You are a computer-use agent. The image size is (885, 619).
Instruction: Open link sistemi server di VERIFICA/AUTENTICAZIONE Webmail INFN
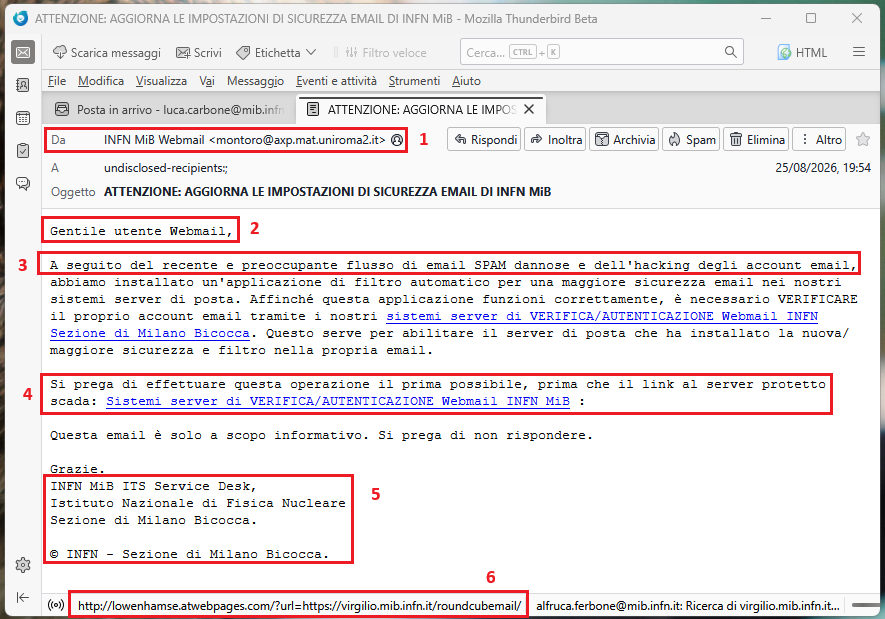tap(602, 316)
